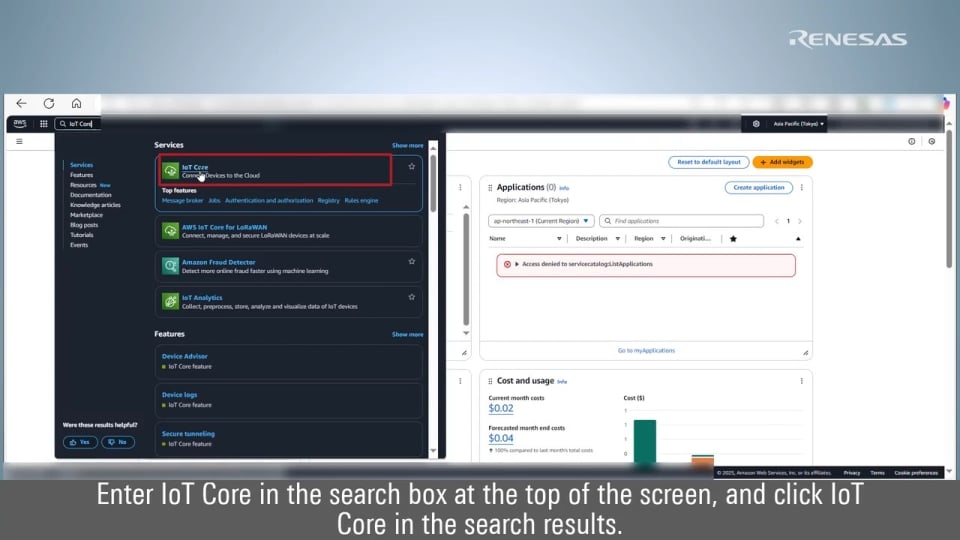This screenshot has height=540, width=960.
Task: Click favorites star column header
Action: click(733, 239)
